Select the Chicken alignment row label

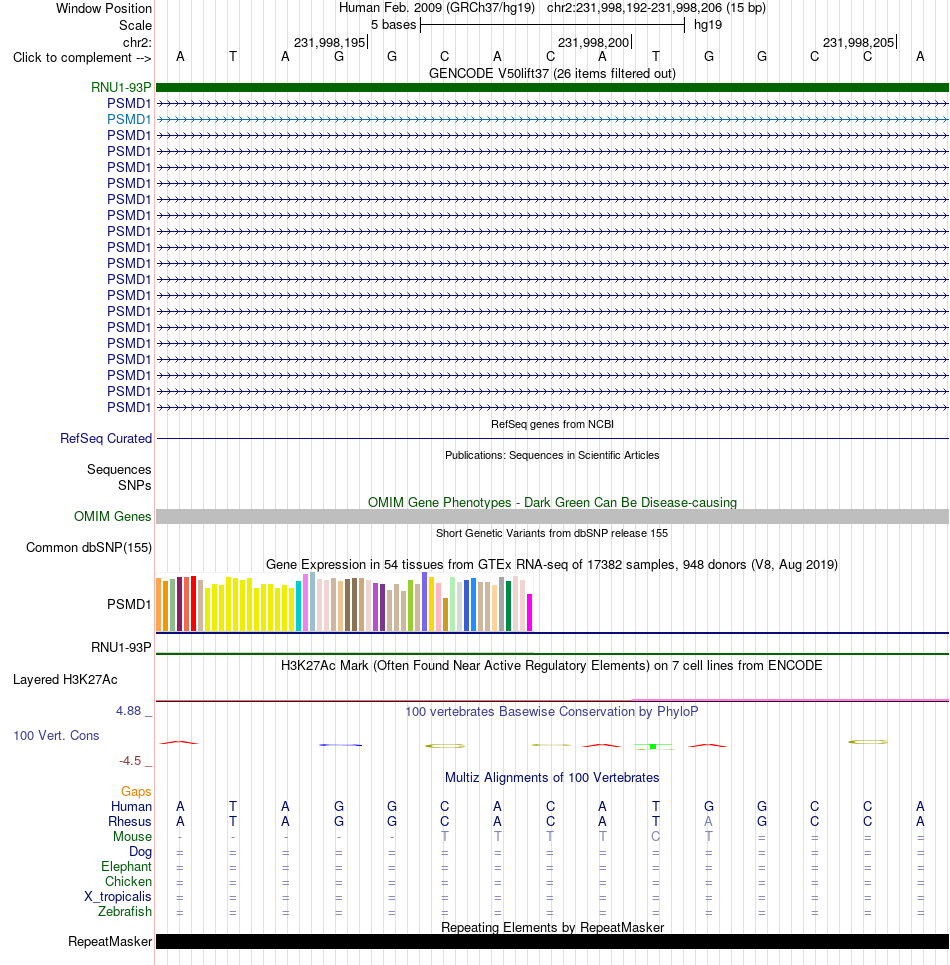128,881
